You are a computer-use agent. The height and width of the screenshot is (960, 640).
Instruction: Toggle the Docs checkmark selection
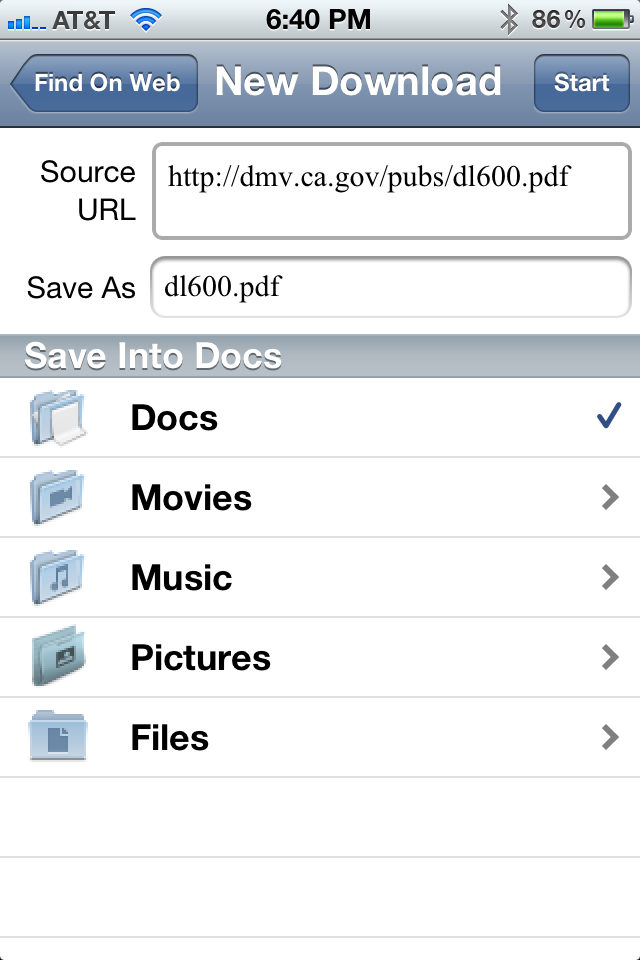(608, 417)
